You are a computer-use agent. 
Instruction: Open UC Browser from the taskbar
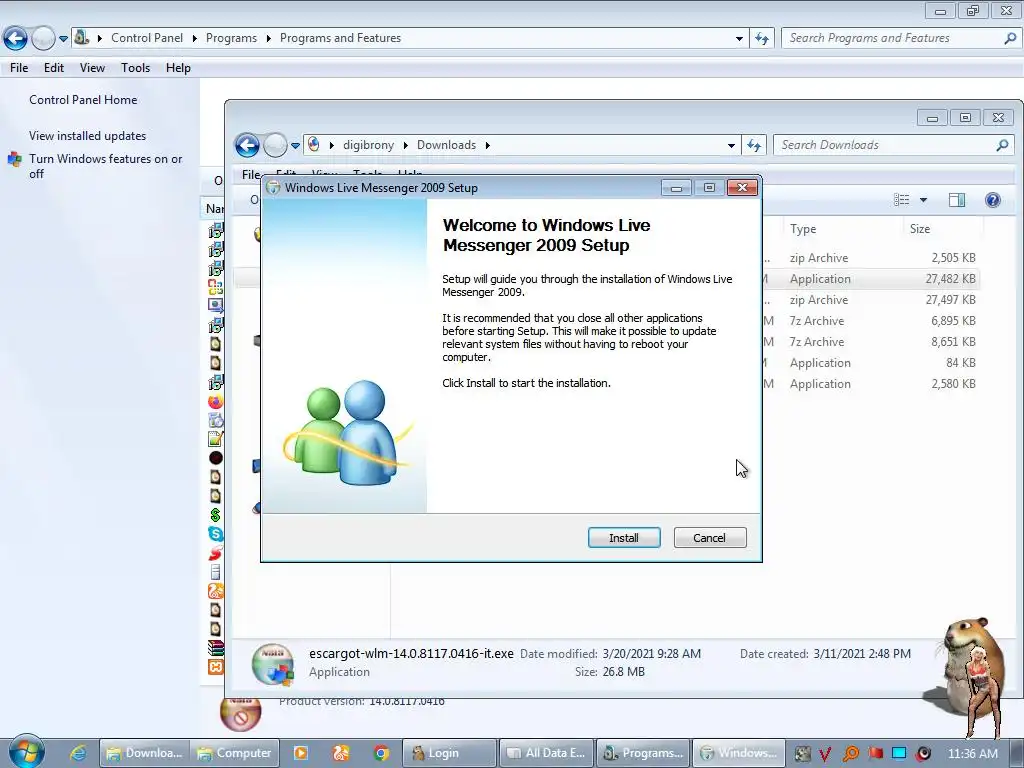click(x=341, y=753)
